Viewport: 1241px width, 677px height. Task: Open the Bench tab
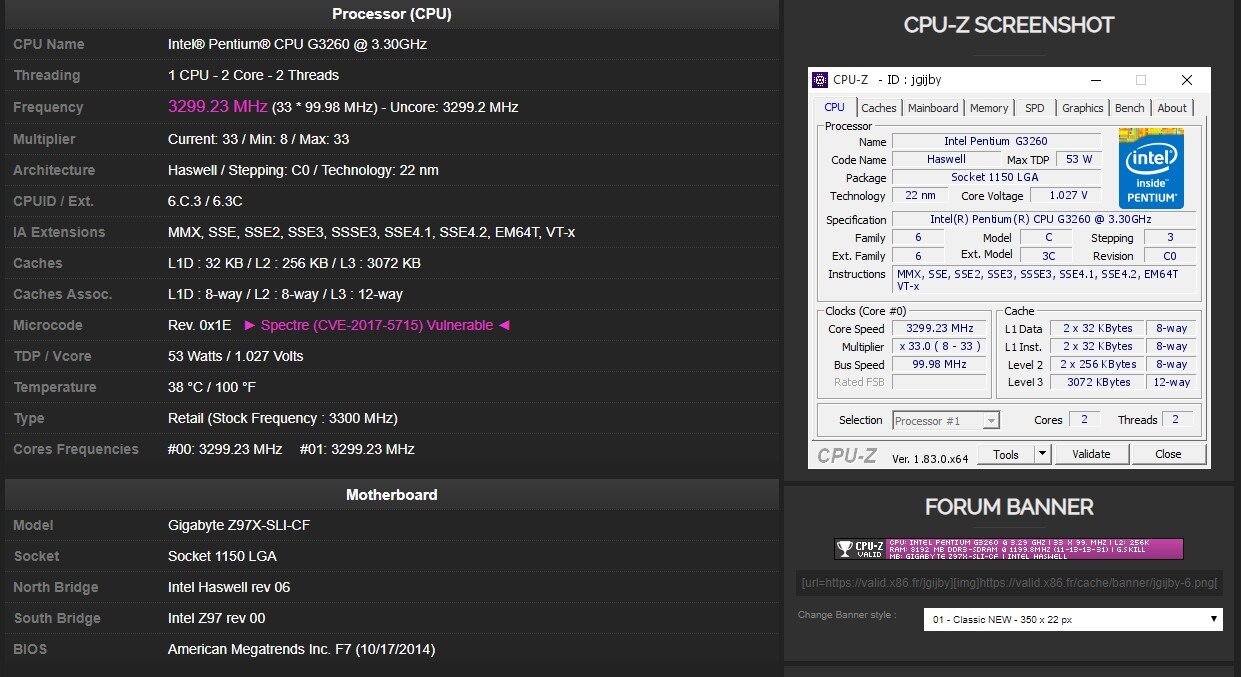[x=1130, y=108]
